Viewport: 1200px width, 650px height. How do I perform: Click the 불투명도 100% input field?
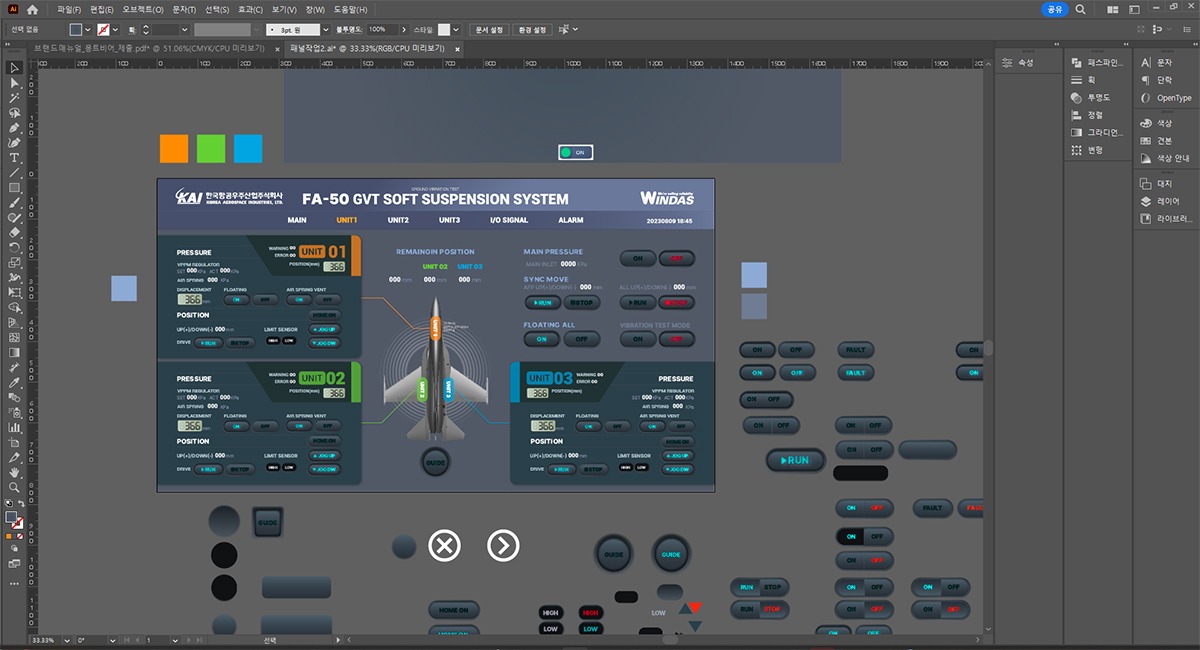381,30
